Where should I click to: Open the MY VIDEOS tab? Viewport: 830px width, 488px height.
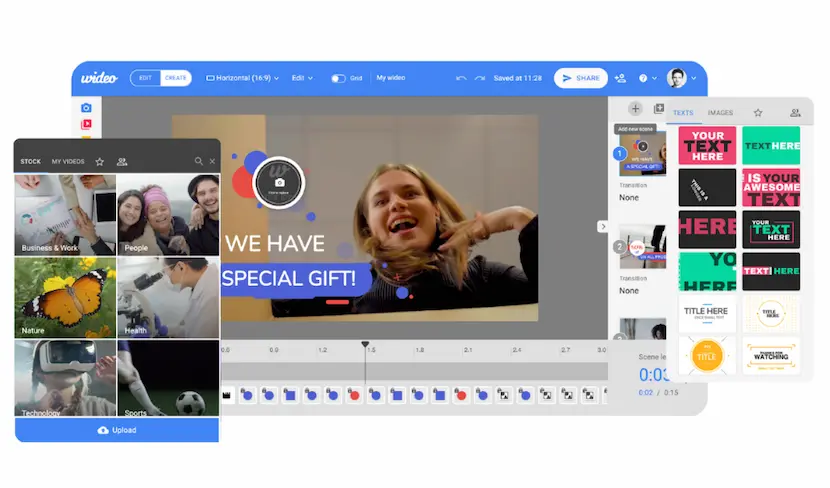68,161
